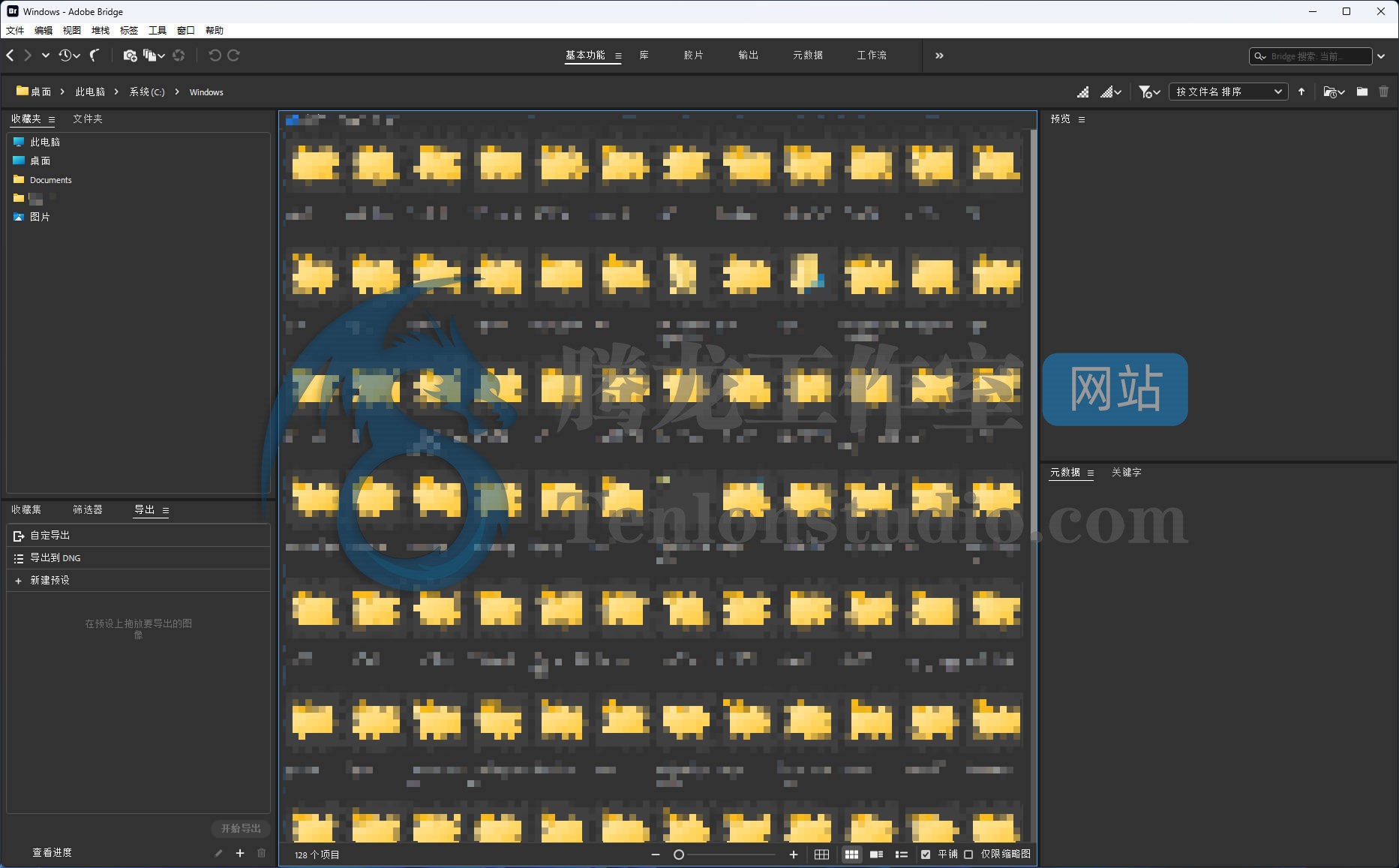Switch to list view icon
The width and height of the screenshot is (1399, 868).
click(901, 854)
